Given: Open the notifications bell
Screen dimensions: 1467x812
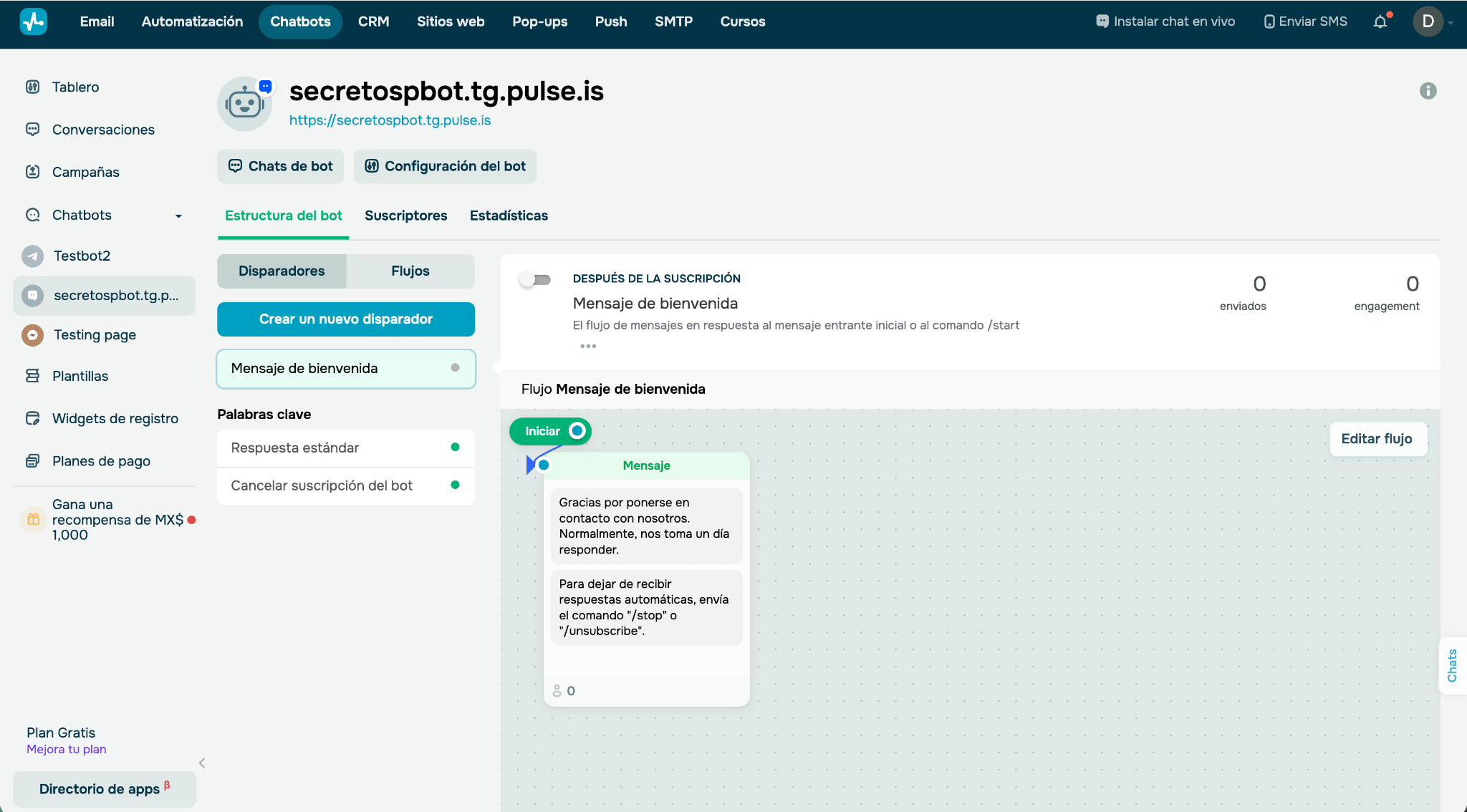Looking at the screenshot, I should [1380, 21].
